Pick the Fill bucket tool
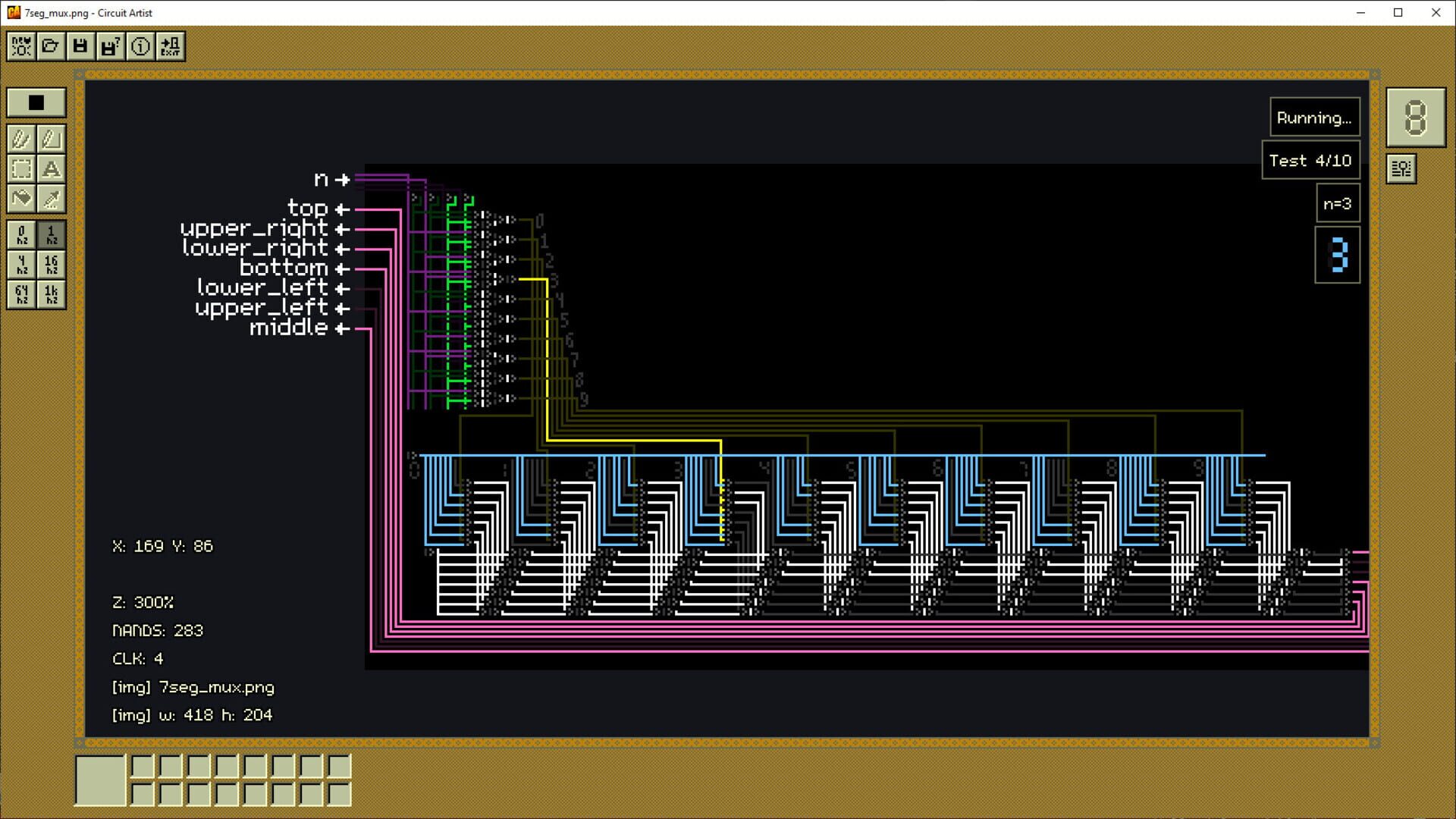This screenshot has width=1456, height=819. pos(20,199)
